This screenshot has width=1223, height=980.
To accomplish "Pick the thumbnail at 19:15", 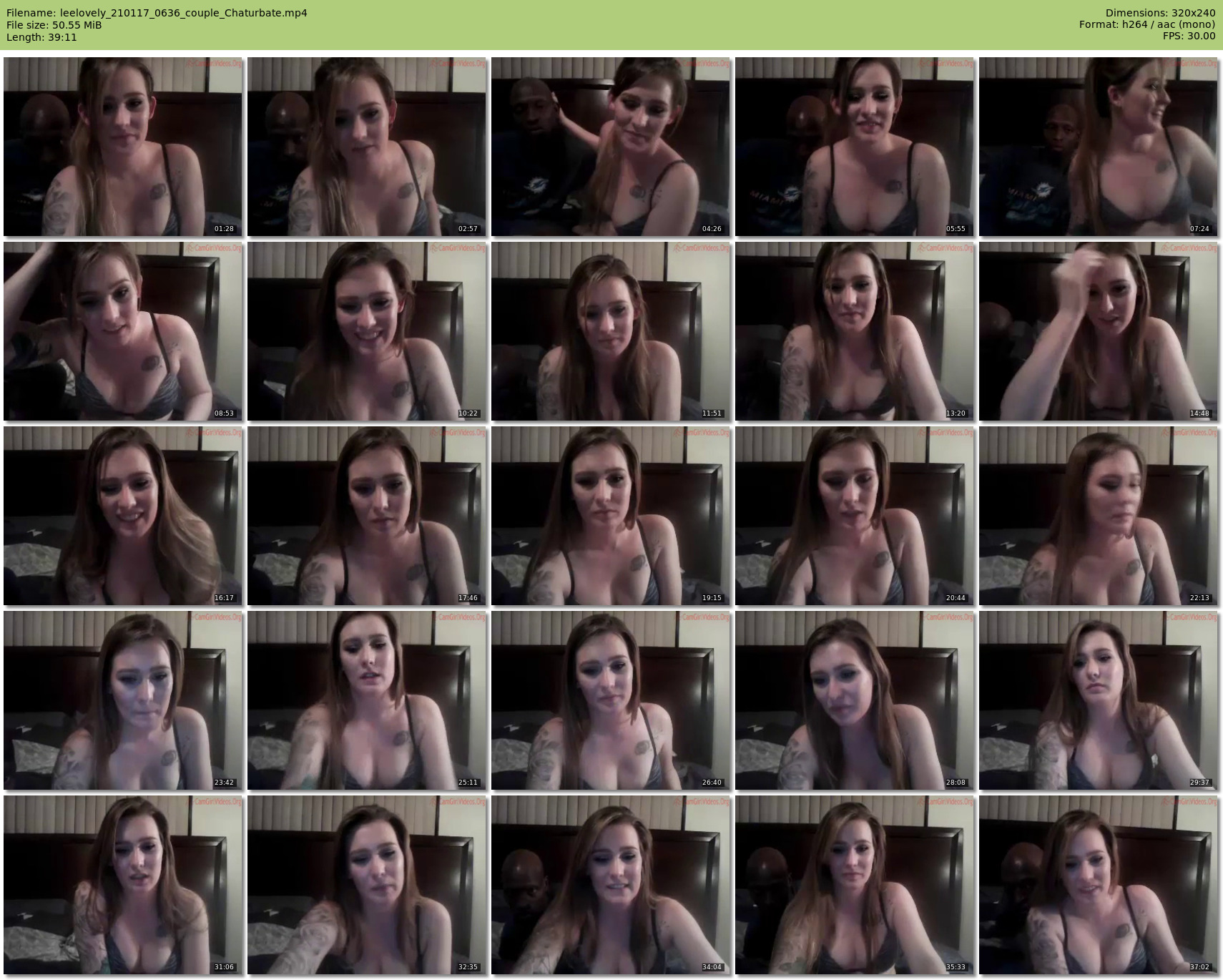I will [x=611, y=516].
